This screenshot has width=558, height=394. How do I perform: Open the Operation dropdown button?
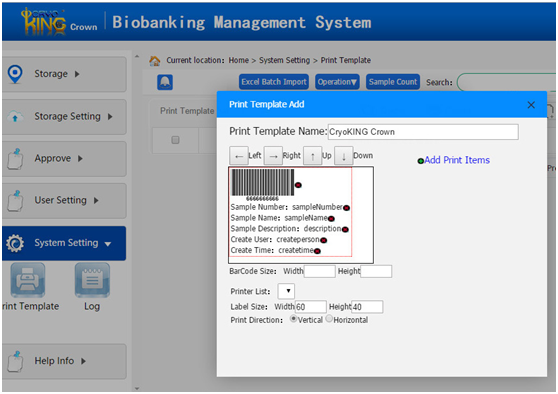click(337, 82)
